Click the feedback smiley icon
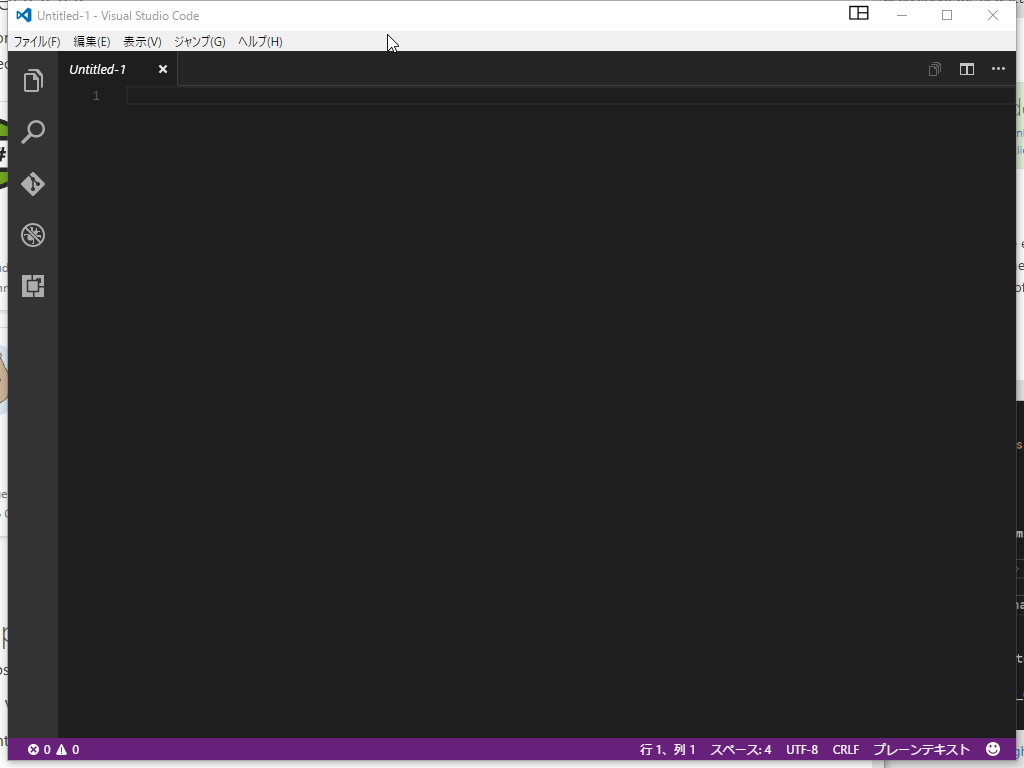The image size is (1024, 768). point(993,749)
